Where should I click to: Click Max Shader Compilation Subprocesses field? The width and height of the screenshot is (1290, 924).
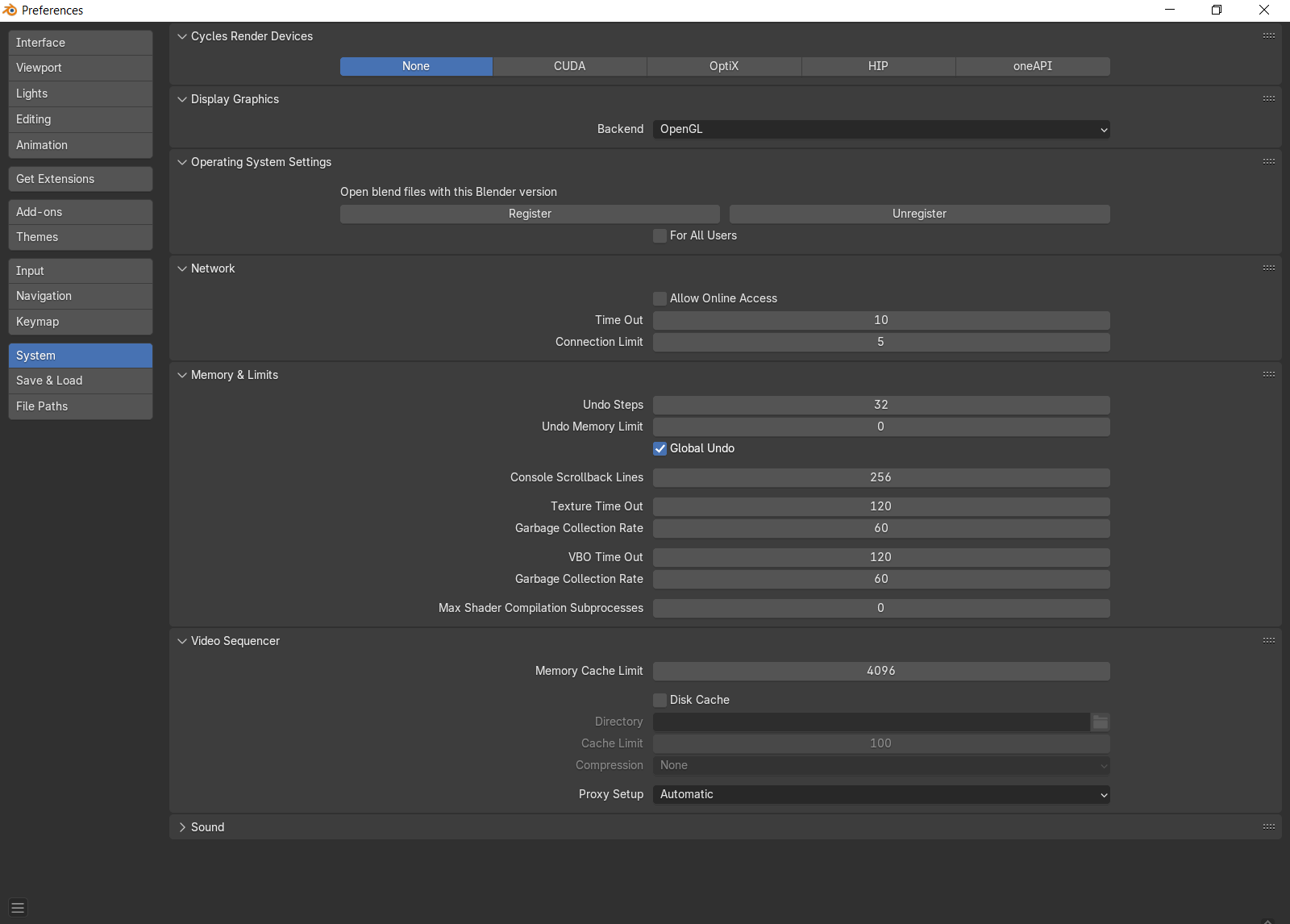[881, 608]
